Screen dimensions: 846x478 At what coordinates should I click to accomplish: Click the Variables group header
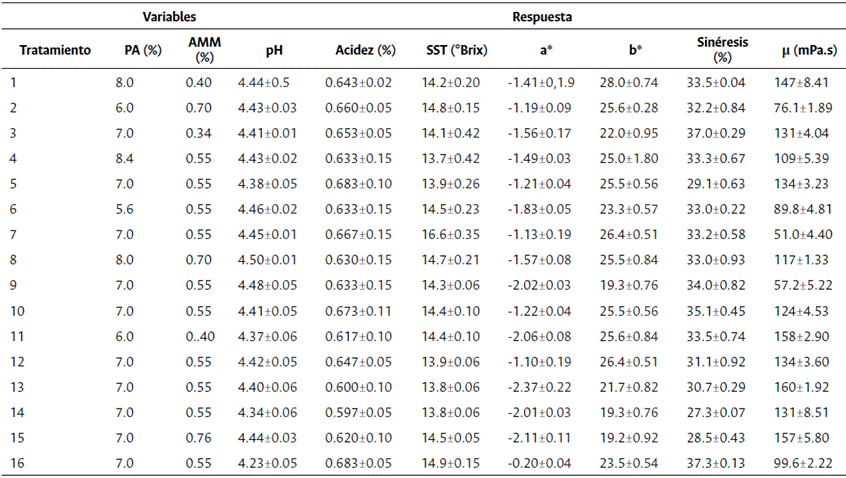168,17
